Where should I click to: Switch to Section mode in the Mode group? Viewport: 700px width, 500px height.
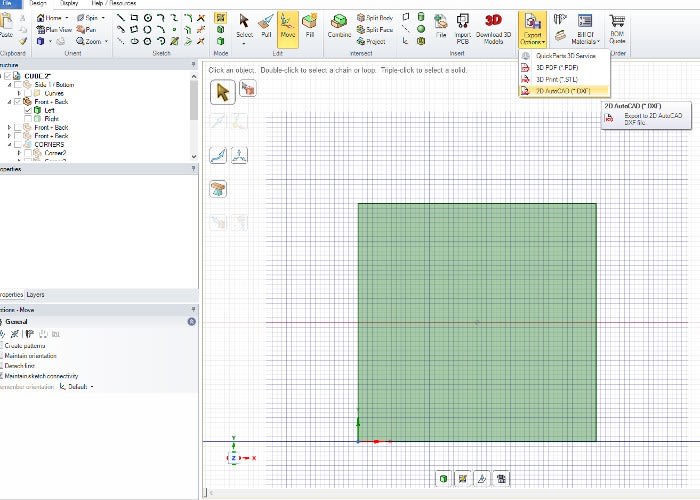tap(221, 29)
